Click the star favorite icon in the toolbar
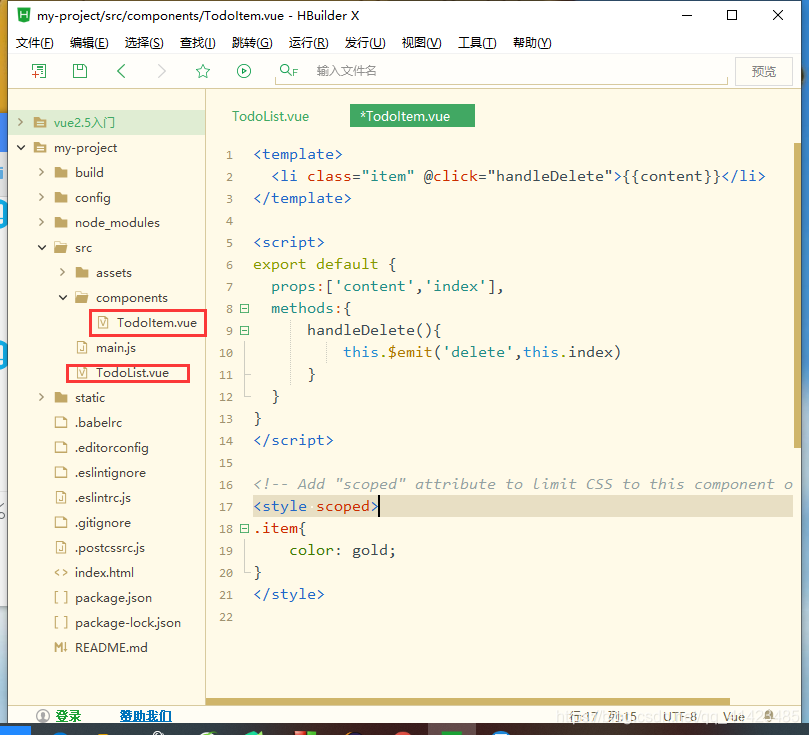Screen dimensions: 809x735 [x=202, y=71]
